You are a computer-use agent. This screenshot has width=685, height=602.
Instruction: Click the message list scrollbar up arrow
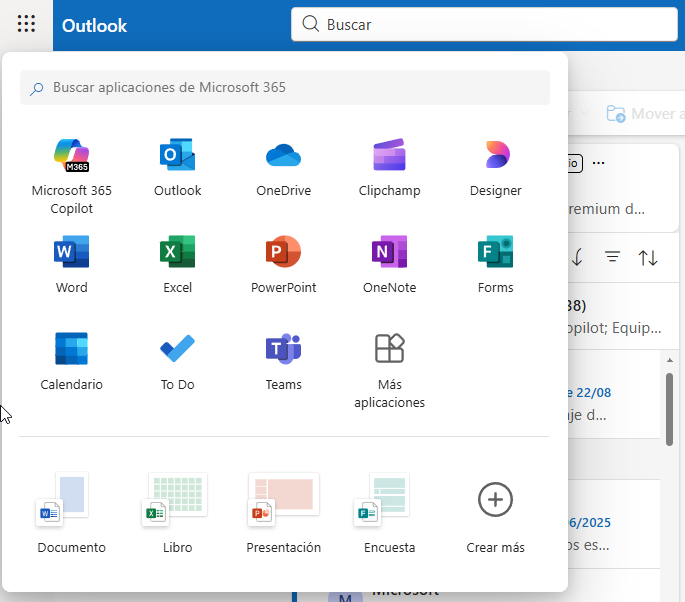[670, 360]
